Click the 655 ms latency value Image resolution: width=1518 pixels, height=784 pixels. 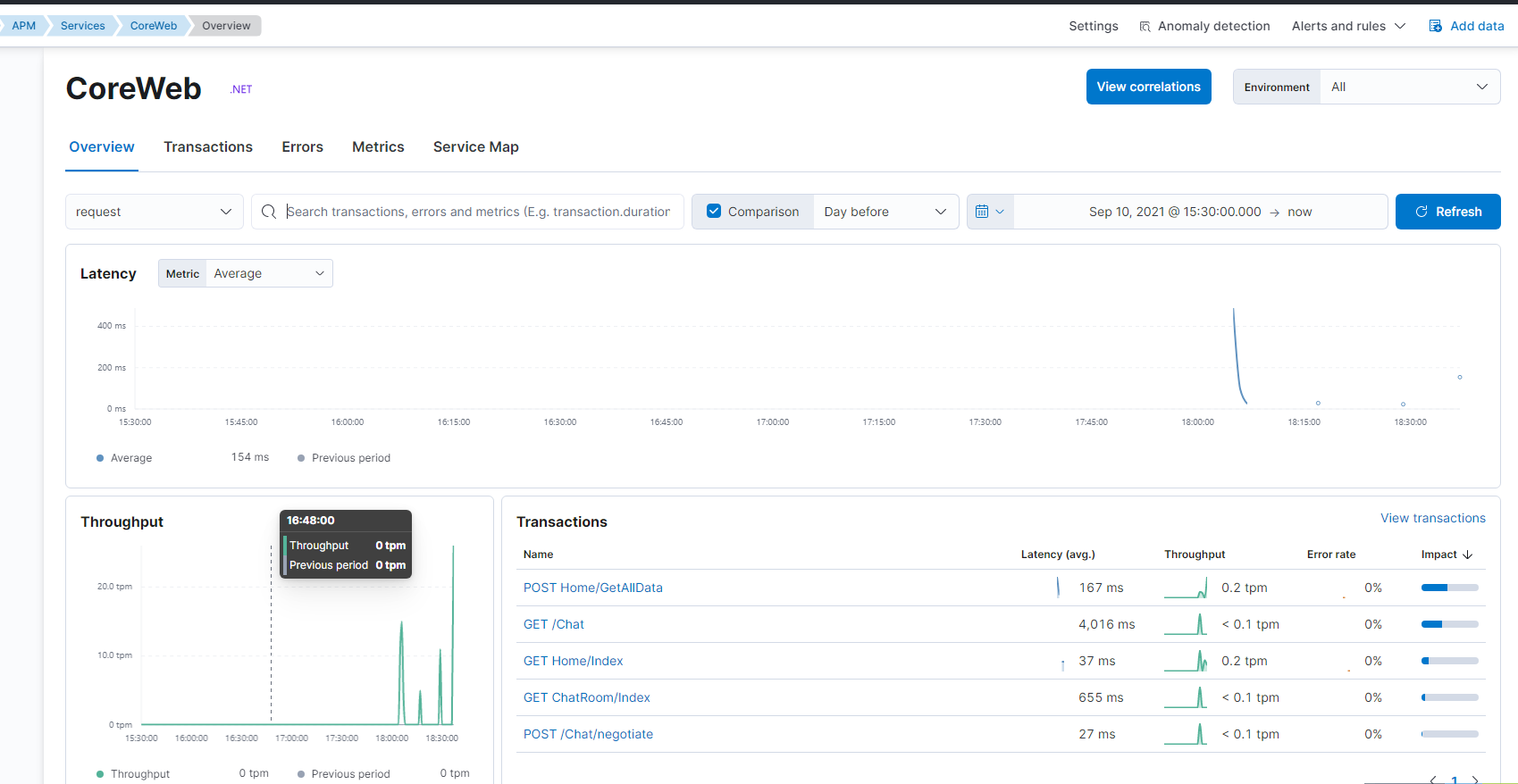click(x=1102, y=697)
